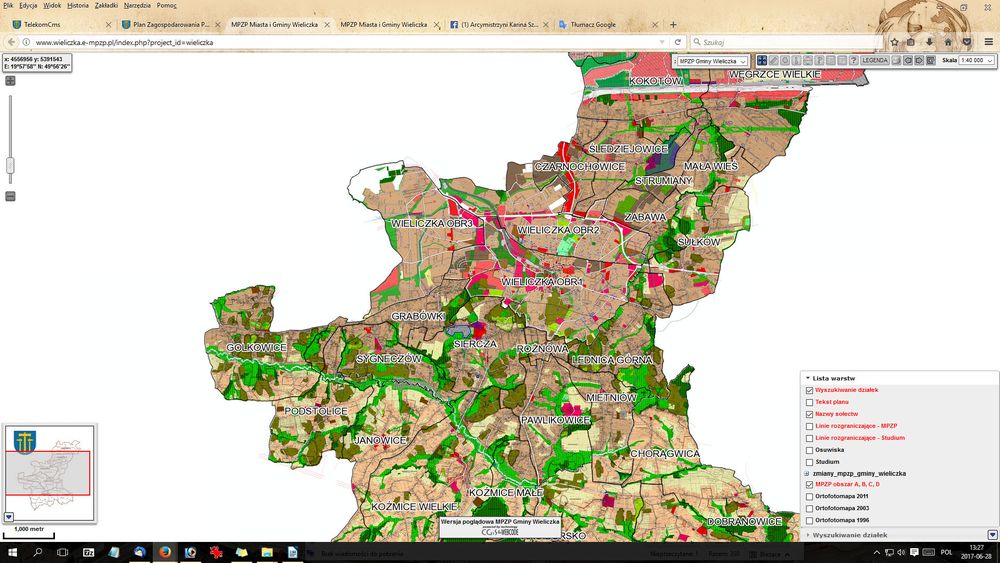Bookmark this page with the star icon

click(894, 42)
